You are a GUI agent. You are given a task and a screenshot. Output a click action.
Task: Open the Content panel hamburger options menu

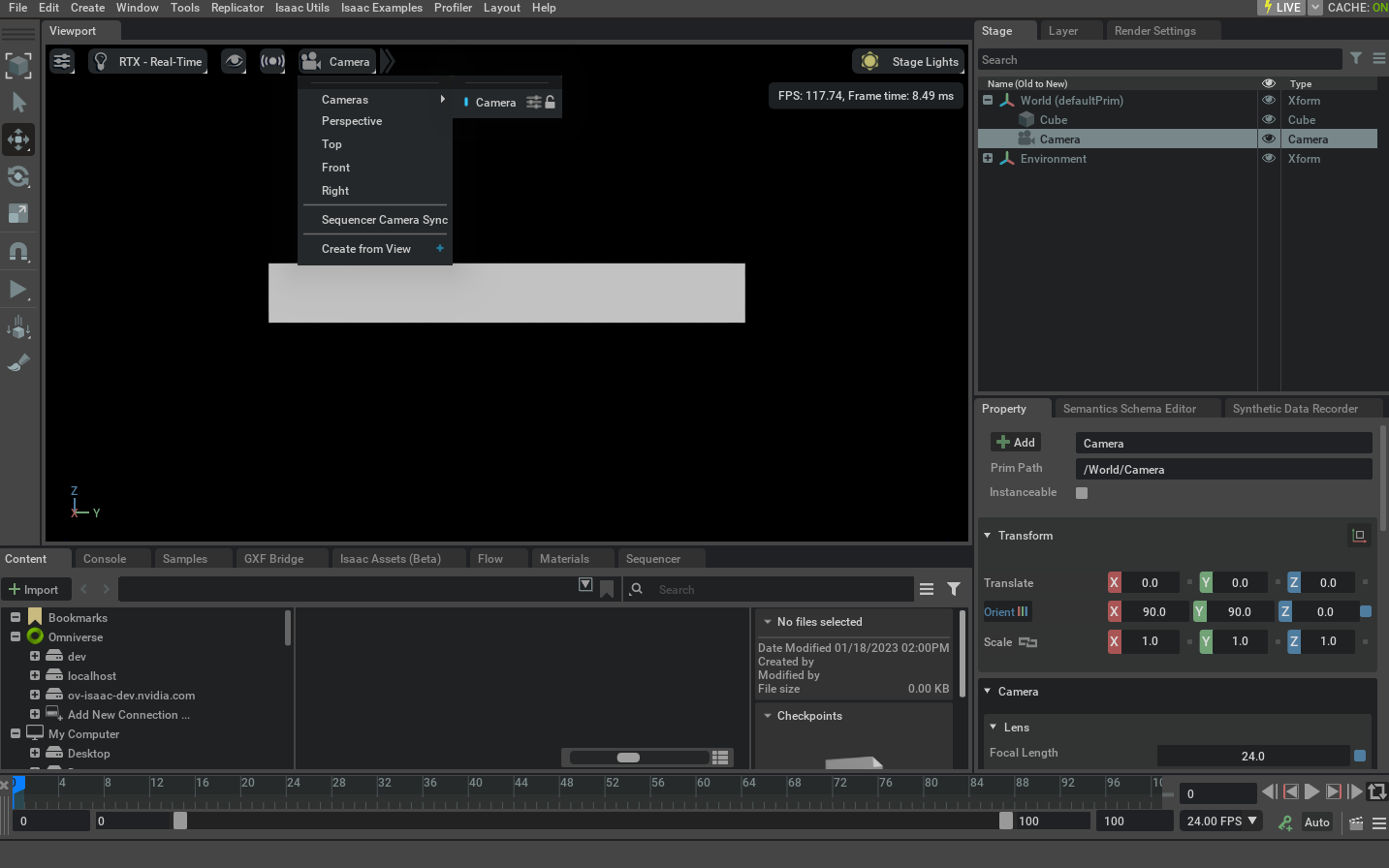(x=927, y=589)
